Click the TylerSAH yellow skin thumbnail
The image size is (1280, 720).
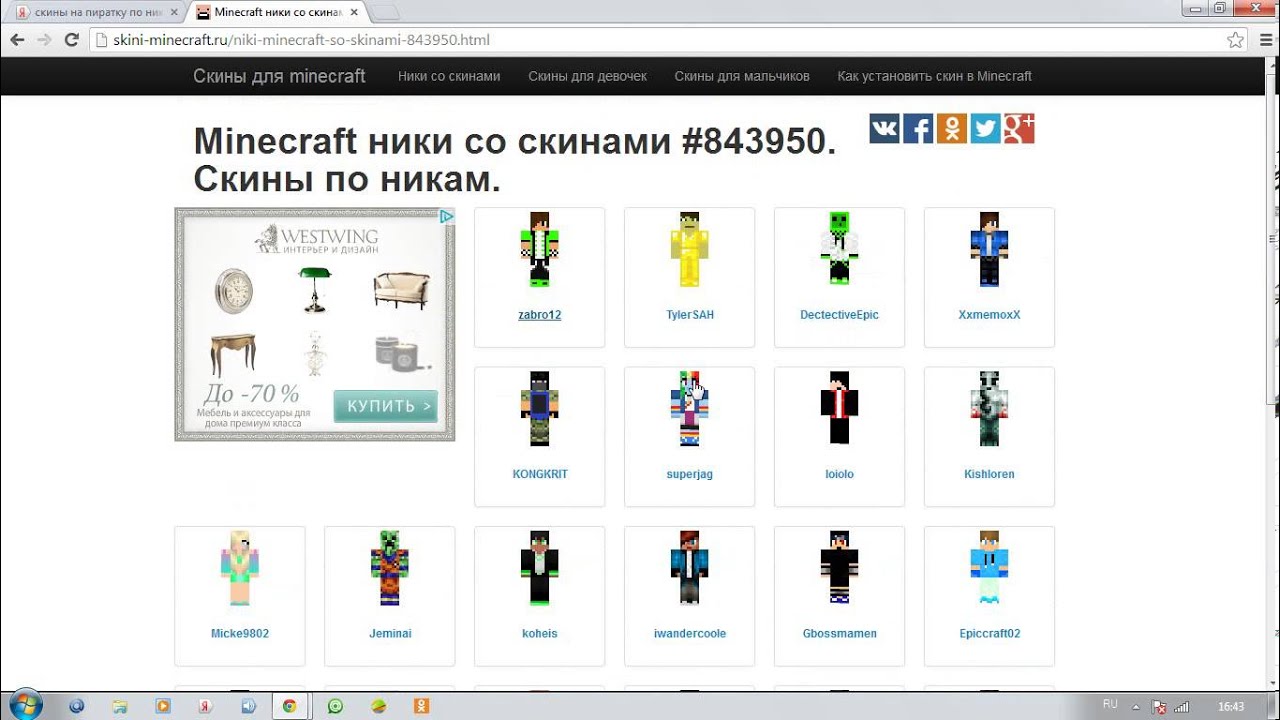click(690, 249)
